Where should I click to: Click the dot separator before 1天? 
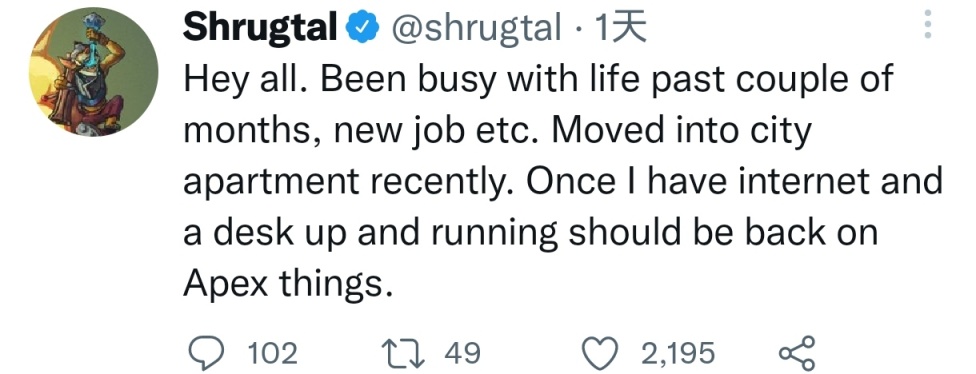coord(578,29)
